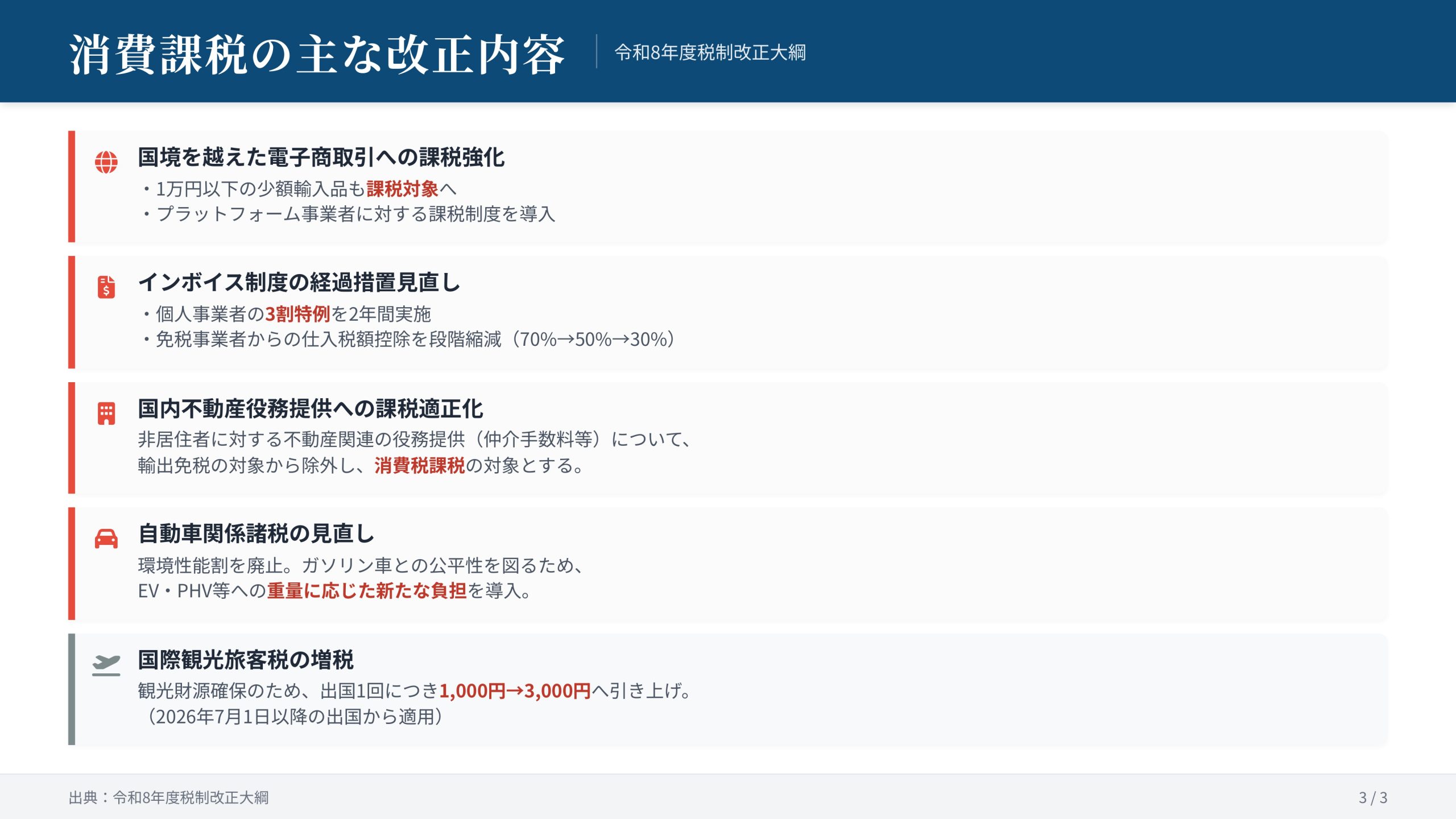
Task: Click the red text 消費税課税
Action: pyautogui.click(x=419, y=466)
